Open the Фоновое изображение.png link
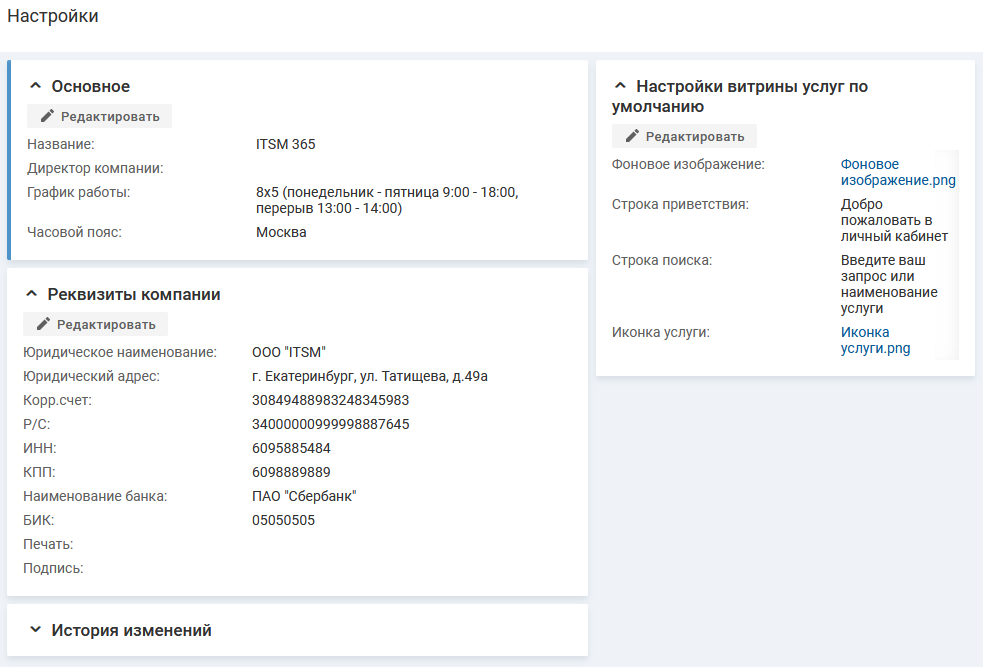Screen dimensions: 983x667 click(x=897, y=172)
